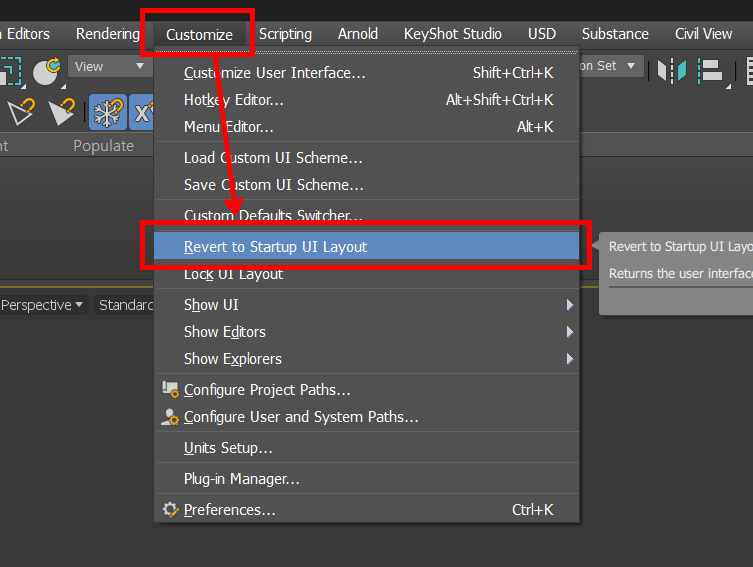Click the Preferences gear icon

click(x=170, y=509)
